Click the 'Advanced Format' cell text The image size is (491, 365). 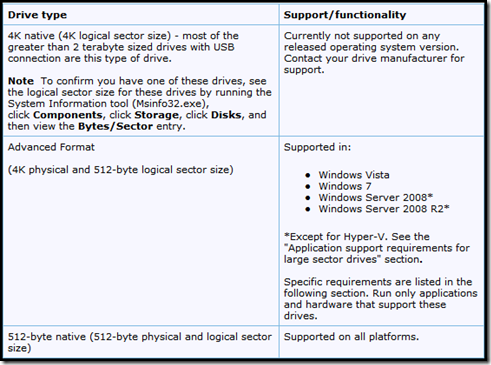tap(51, 147)
